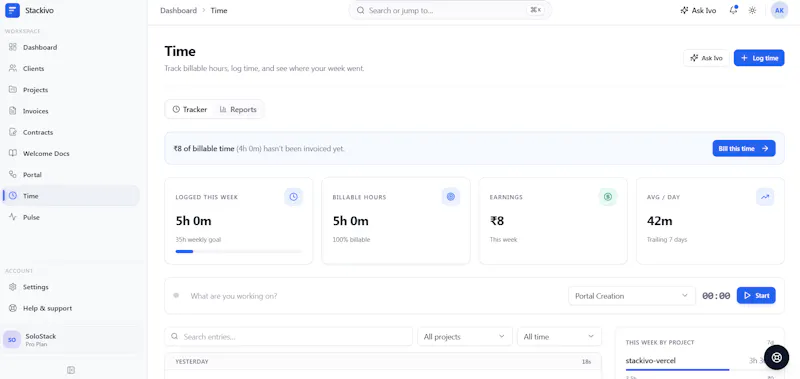Screen dimensions: 800x379
Task: Switch to the Tracker tab
Action: click(190, 109)
